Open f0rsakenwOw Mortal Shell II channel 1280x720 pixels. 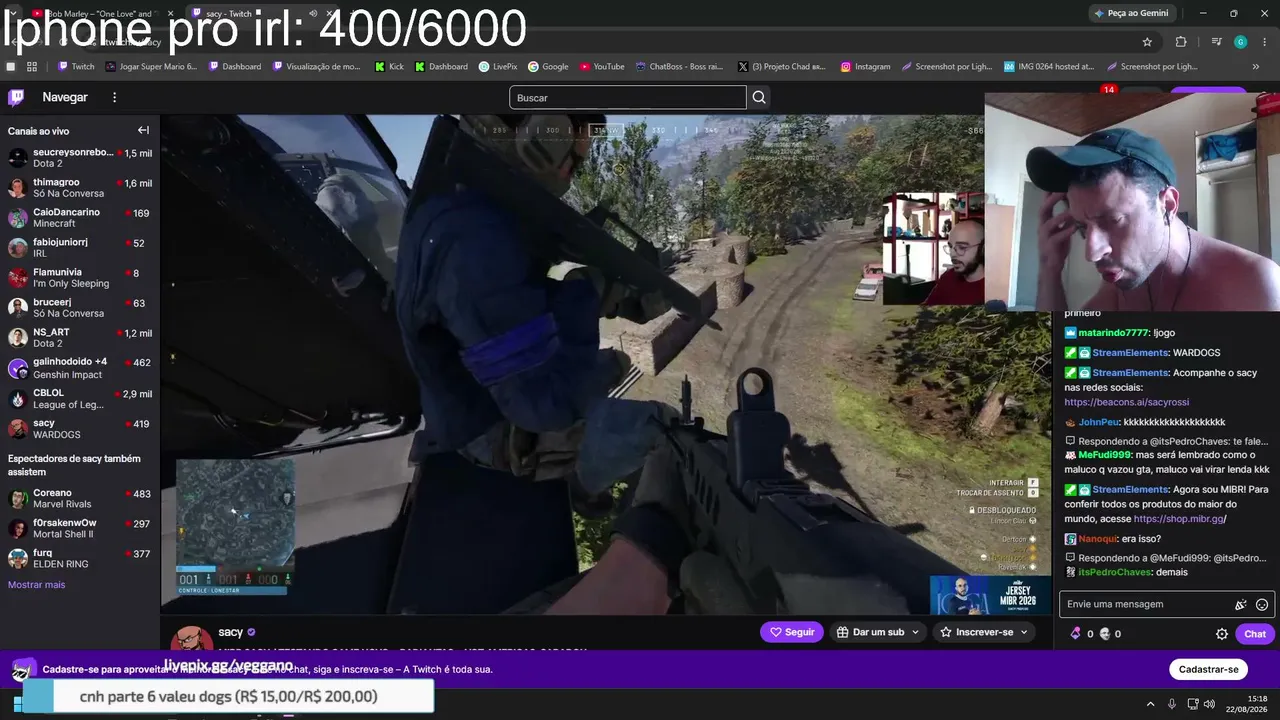(80, 528)
